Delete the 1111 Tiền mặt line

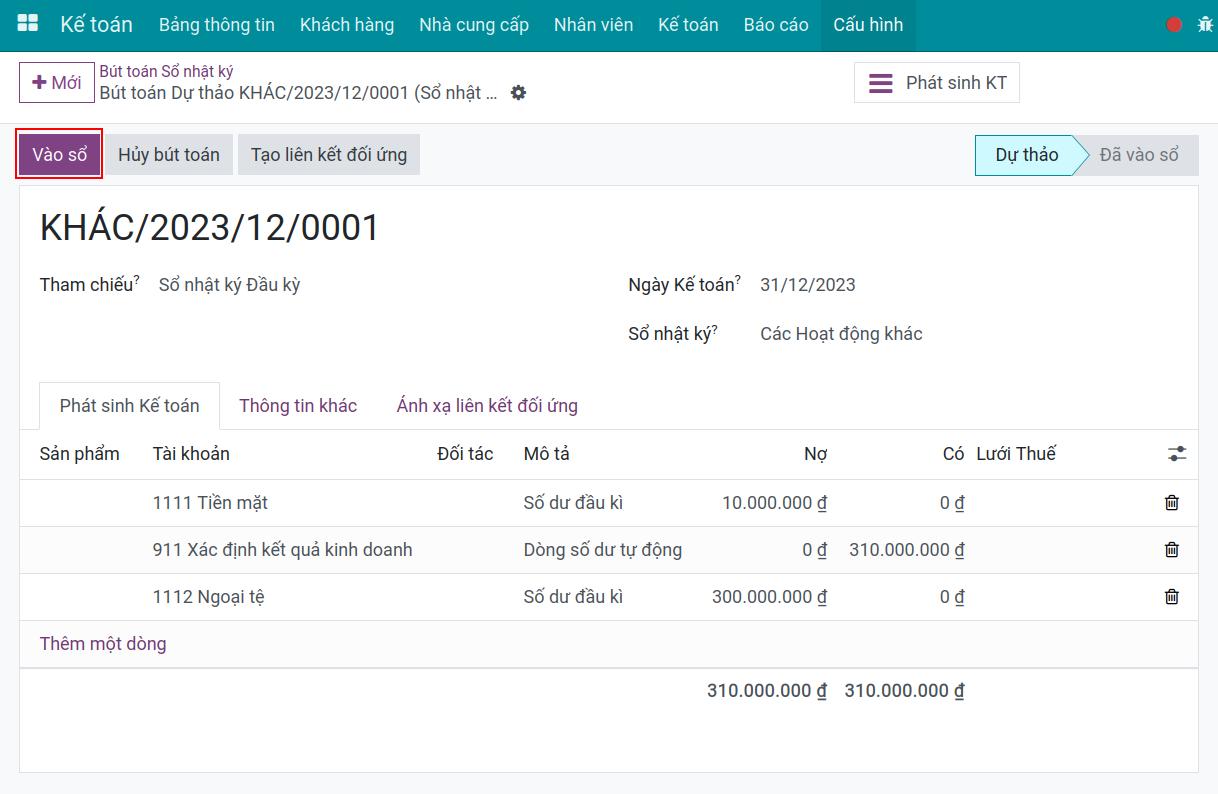[x=1172, y=503]
